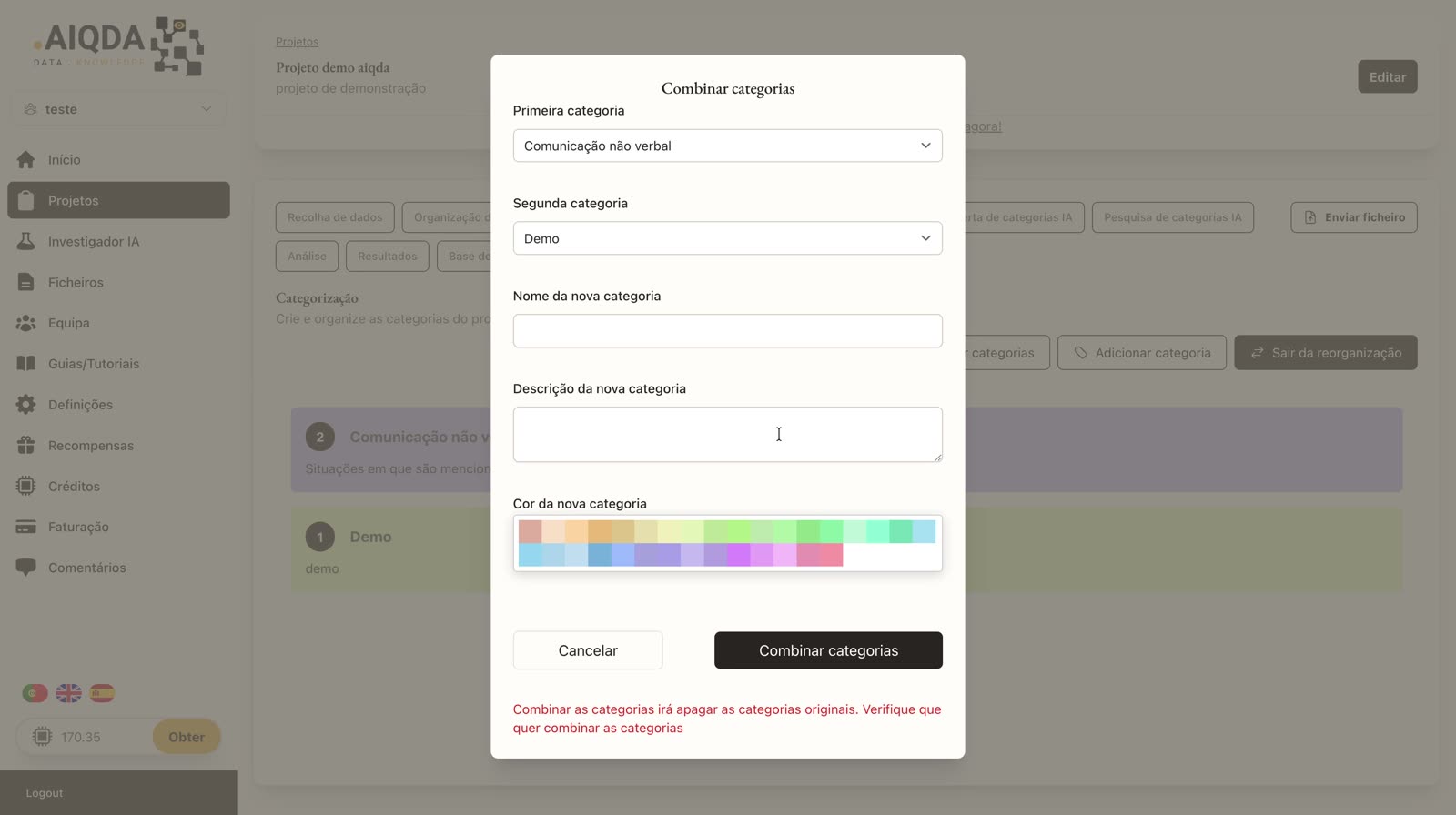
Task: Open the Segunda categoria dropdown showing Demo
Action: coord(727,238)
